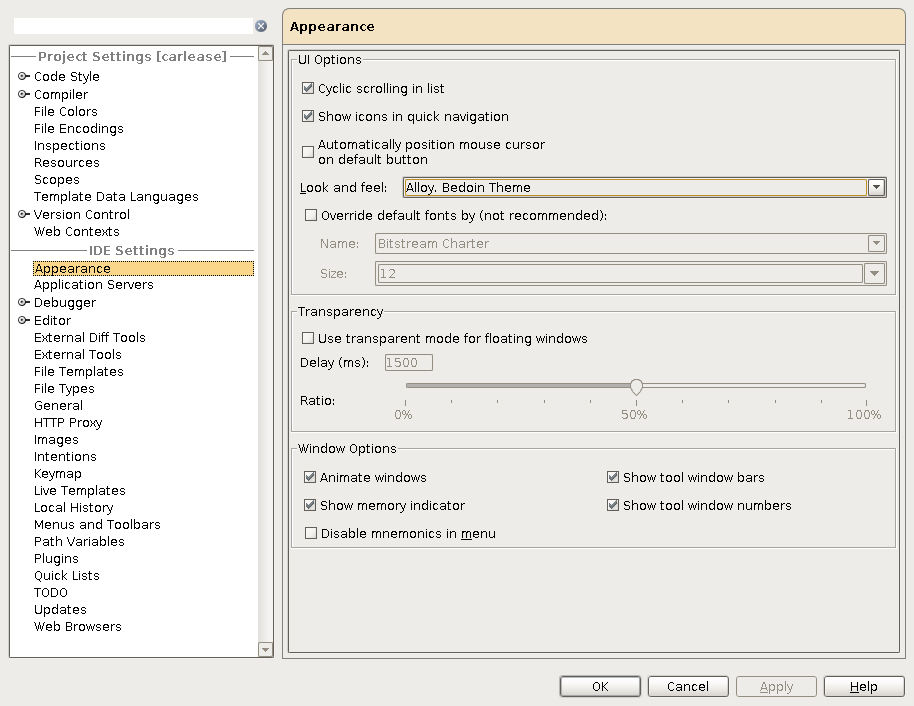Image resolution: width=914 pixels, height=706 pixels.
Task: Click the OK button
Action: [x=600, y=687]
